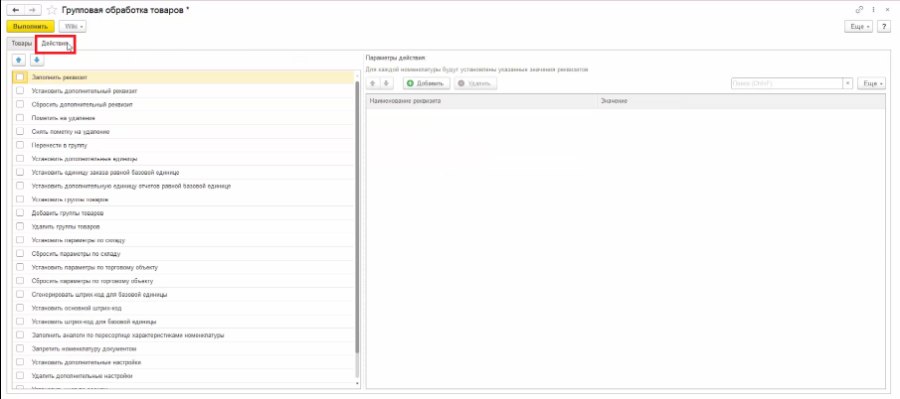This screenshot has width=900, height=399.
Task: Click the Наименование реквизита column header
Action: (x=481, y=101)
